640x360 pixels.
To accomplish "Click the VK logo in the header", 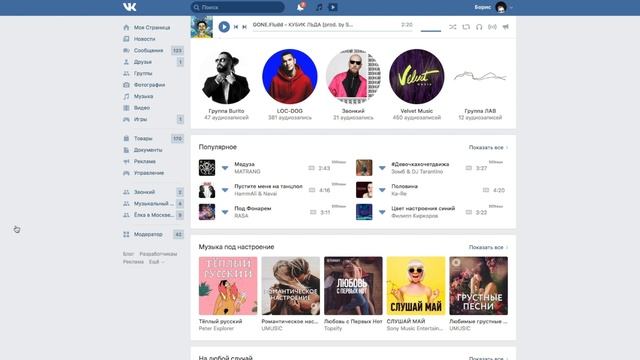I will pos(129,7).
